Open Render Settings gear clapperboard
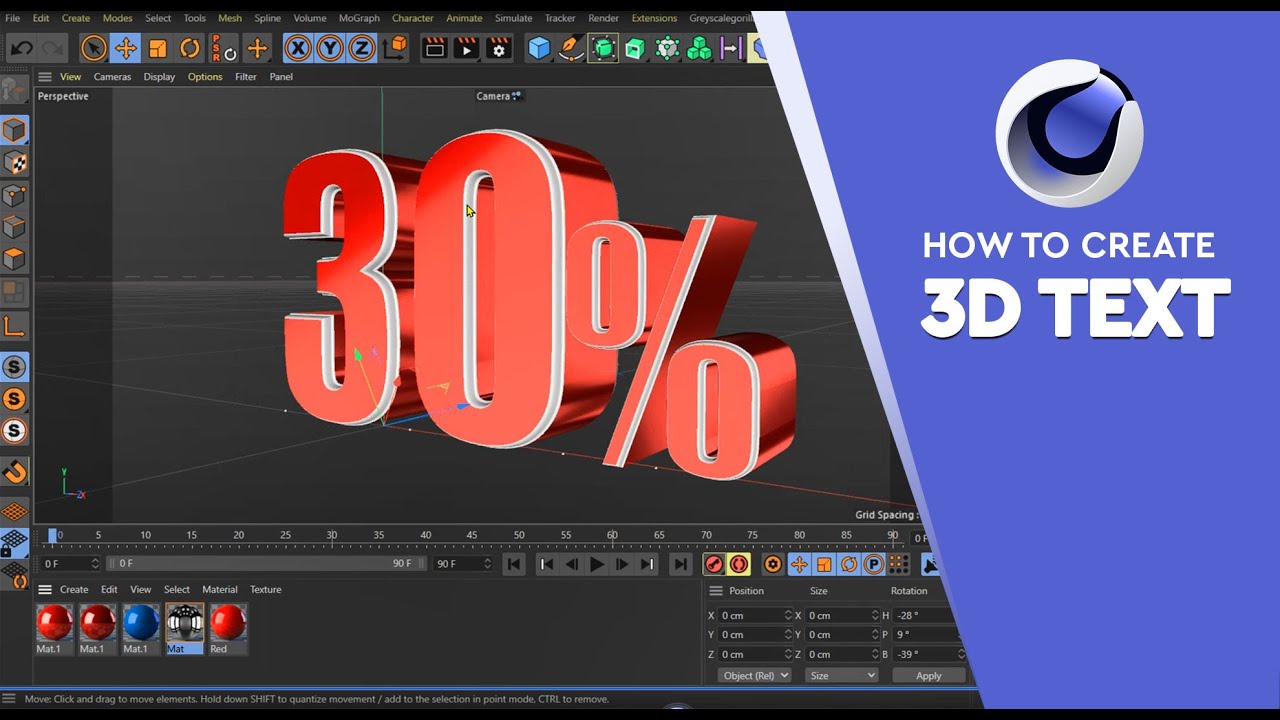Screen dimensions: 1280x720 click(x=499, y=48)
